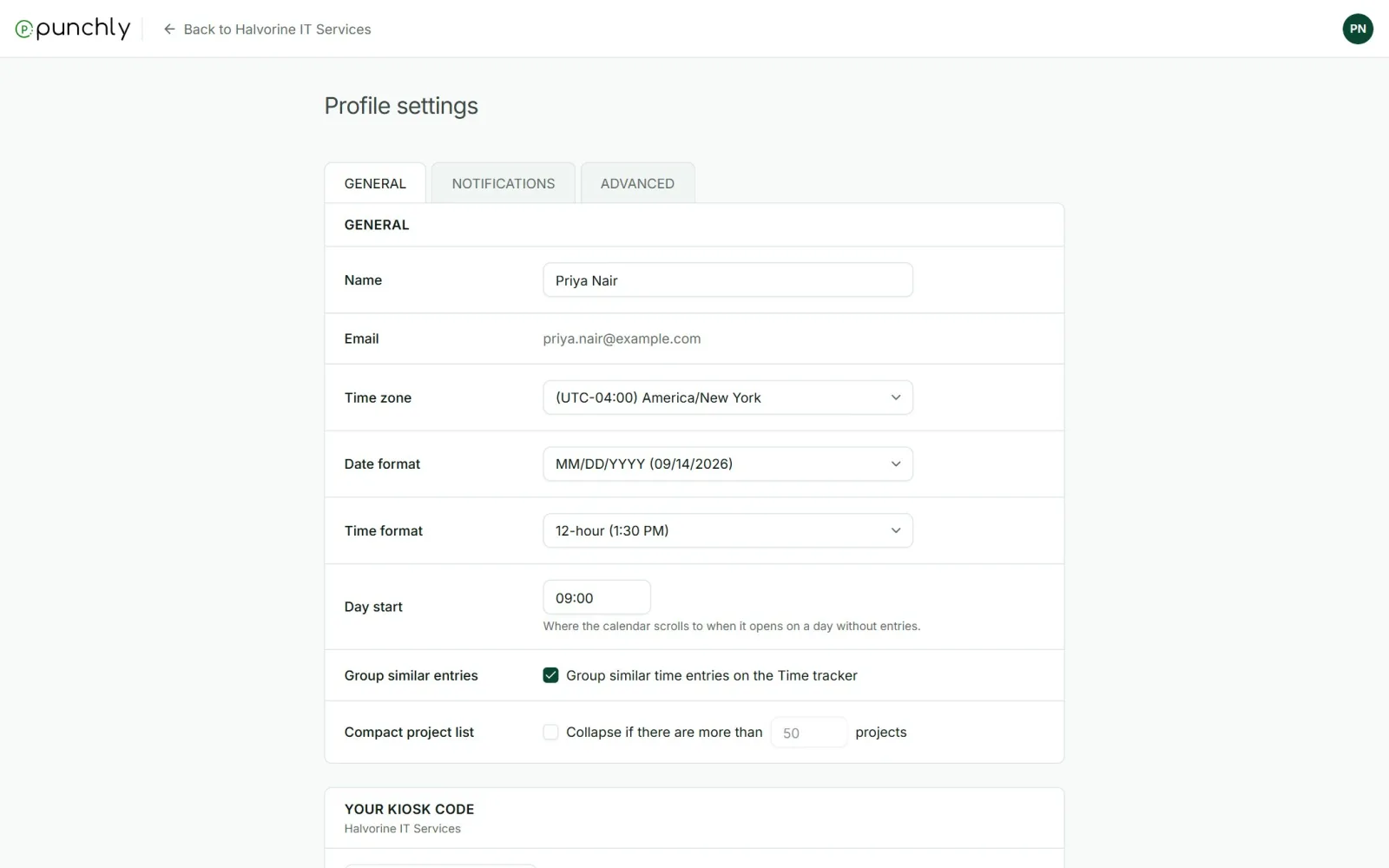Viewport: 1389px width, 868px height.
Task: Open the Date format dropdown
Action: (727, 464)
